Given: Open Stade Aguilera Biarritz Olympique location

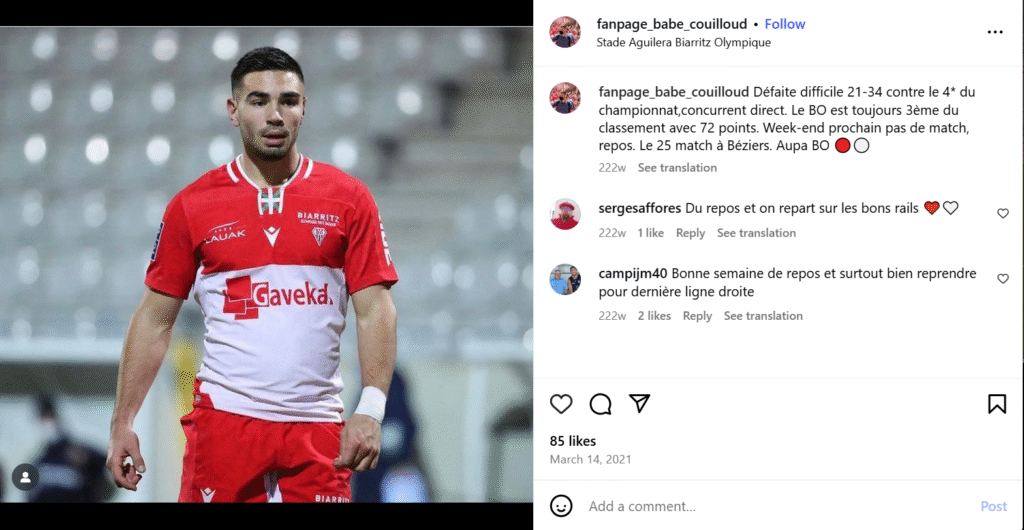Looking at the screenshot, I should click(x=683, y=43).
